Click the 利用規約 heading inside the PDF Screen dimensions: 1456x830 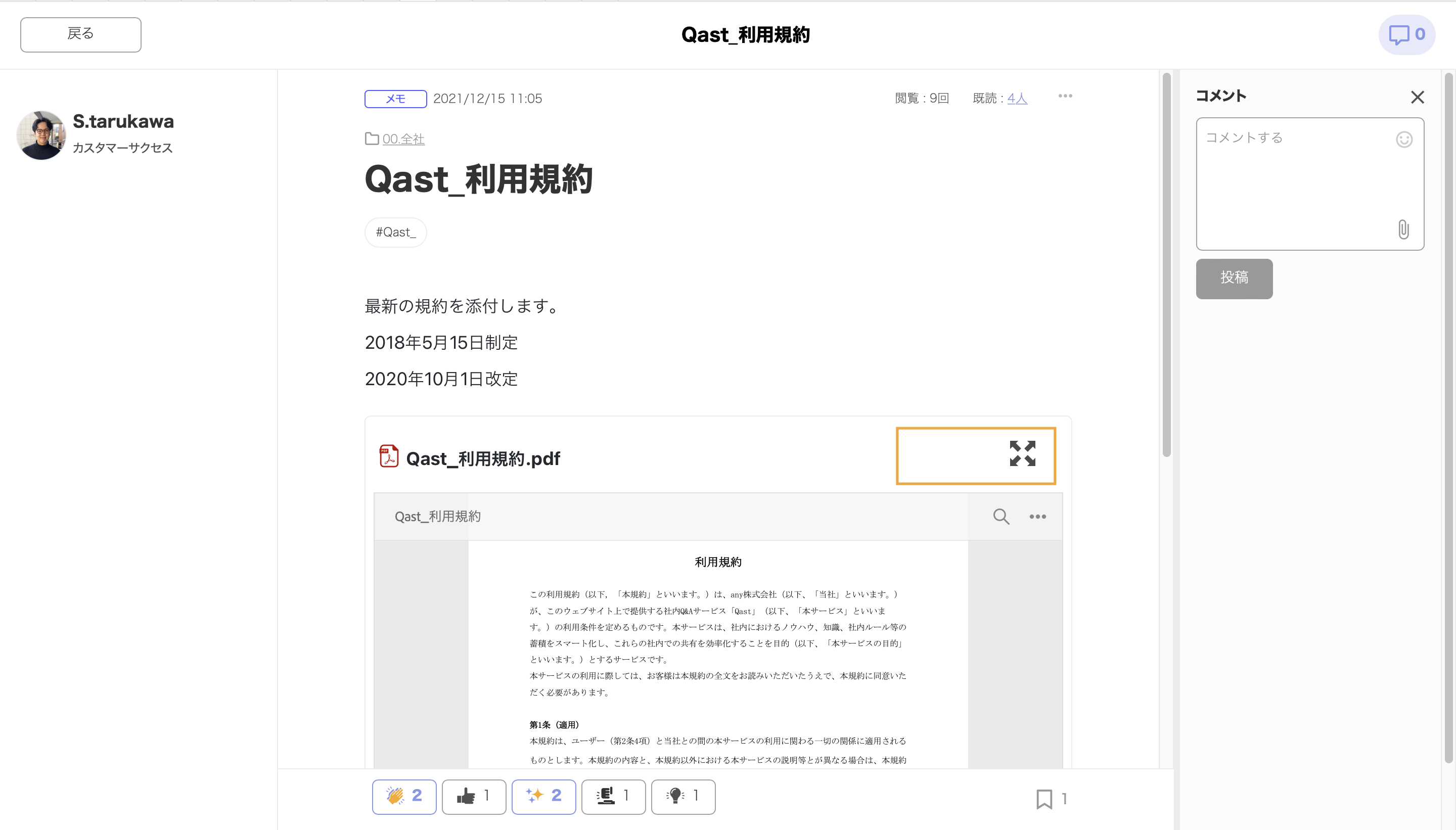[x=718, y=562]
